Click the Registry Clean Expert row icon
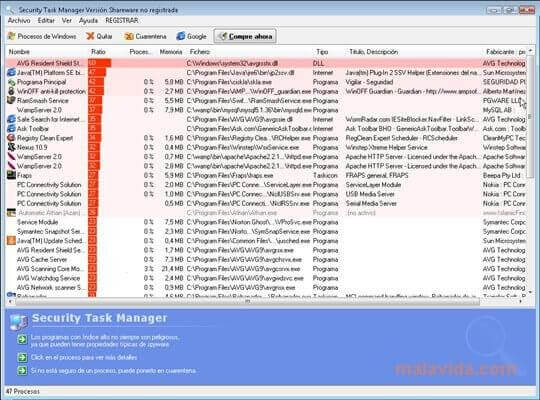 pos(11,138)
